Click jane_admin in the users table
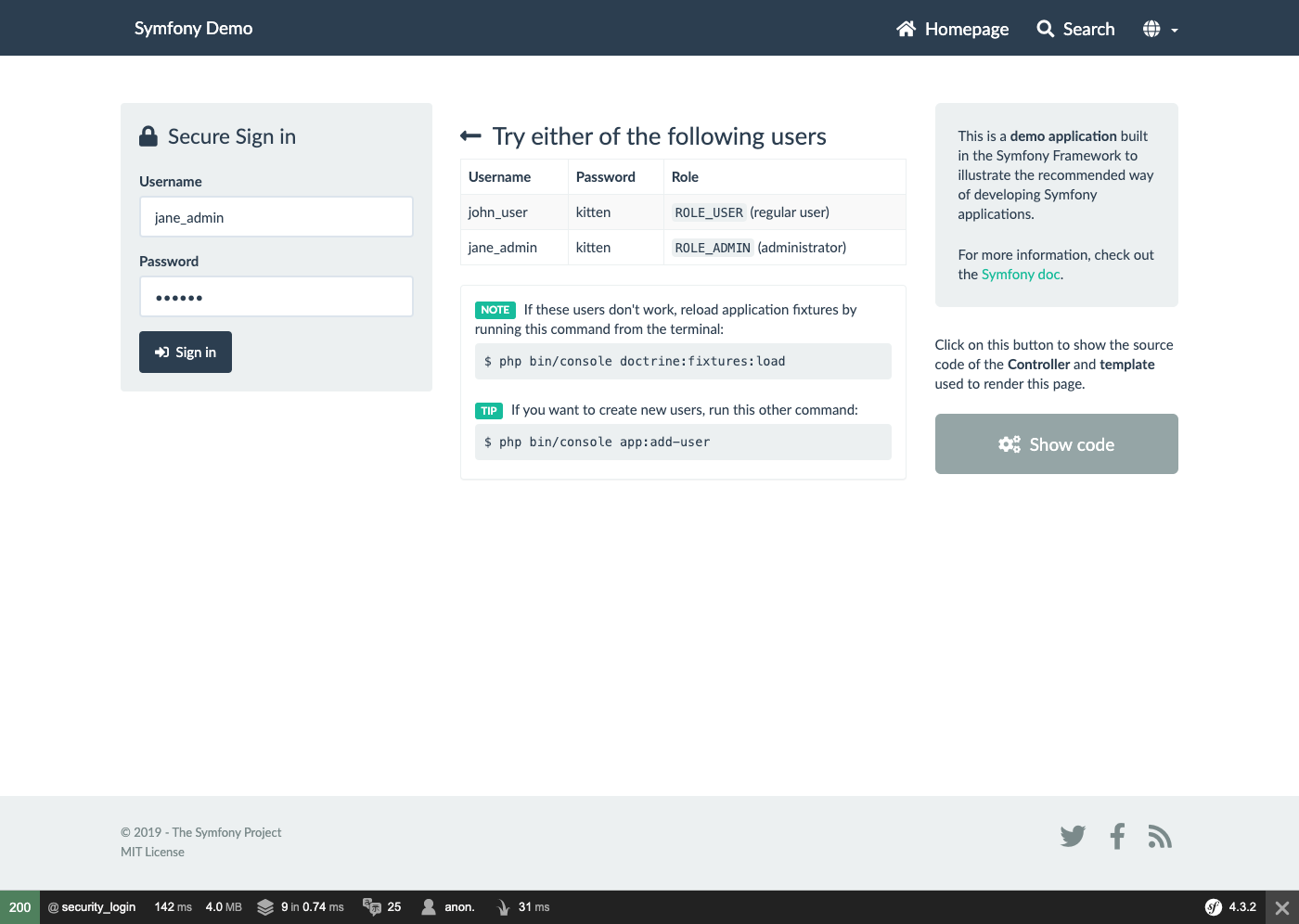The width and height of the screenshot is (1299, 924). pos(502,248)
